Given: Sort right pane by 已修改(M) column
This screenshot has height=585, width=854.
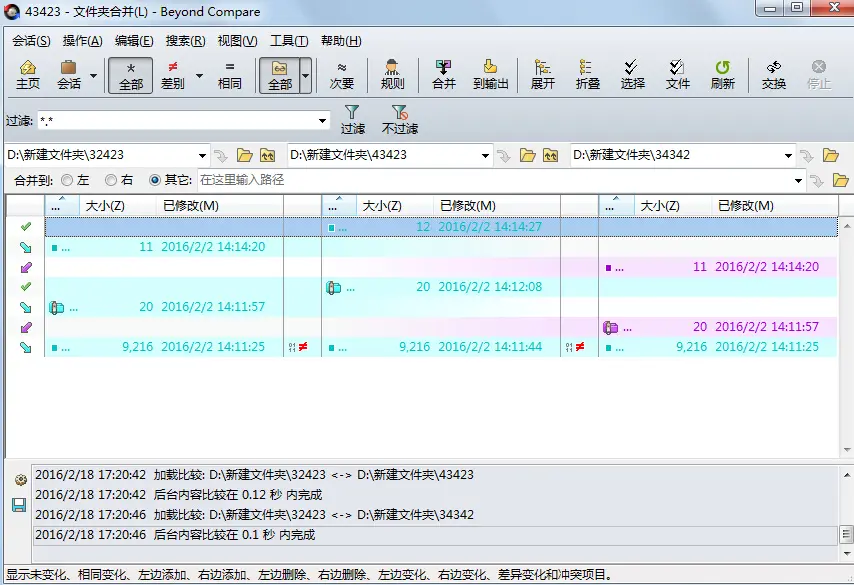Looking at the screenshot, I should [774, 206].
